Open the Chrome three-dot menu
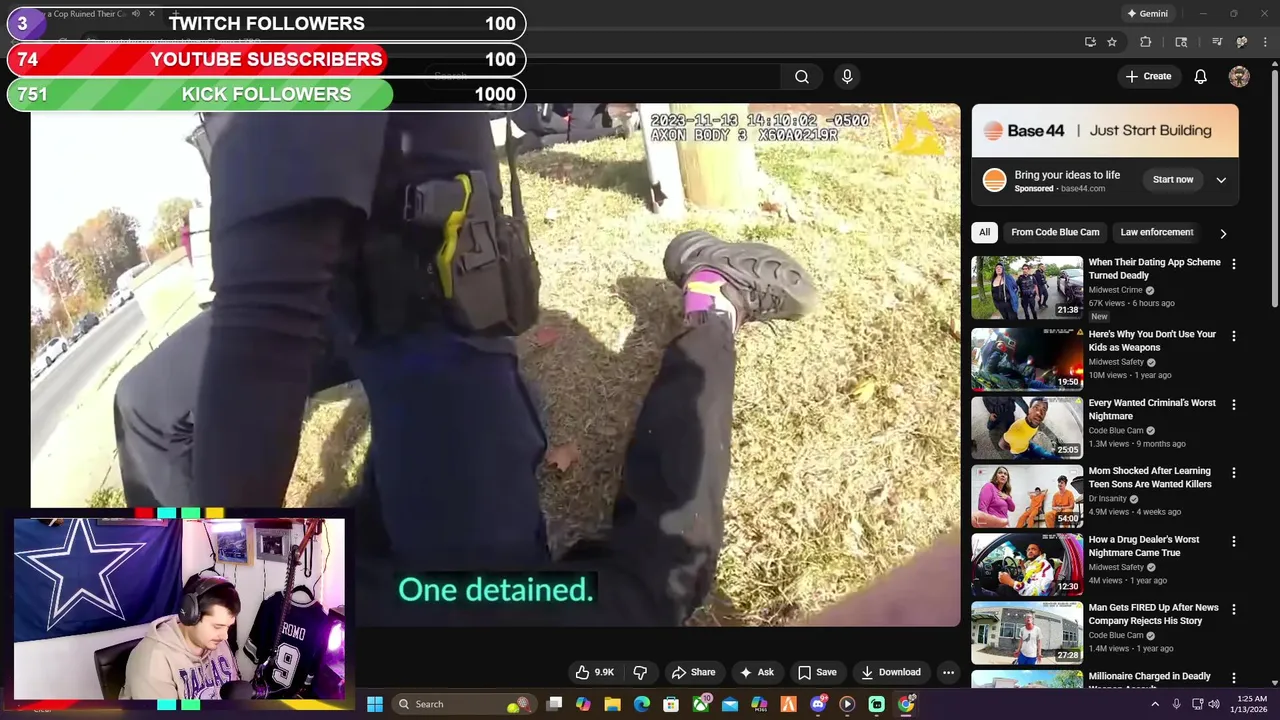 [1264, 42]
